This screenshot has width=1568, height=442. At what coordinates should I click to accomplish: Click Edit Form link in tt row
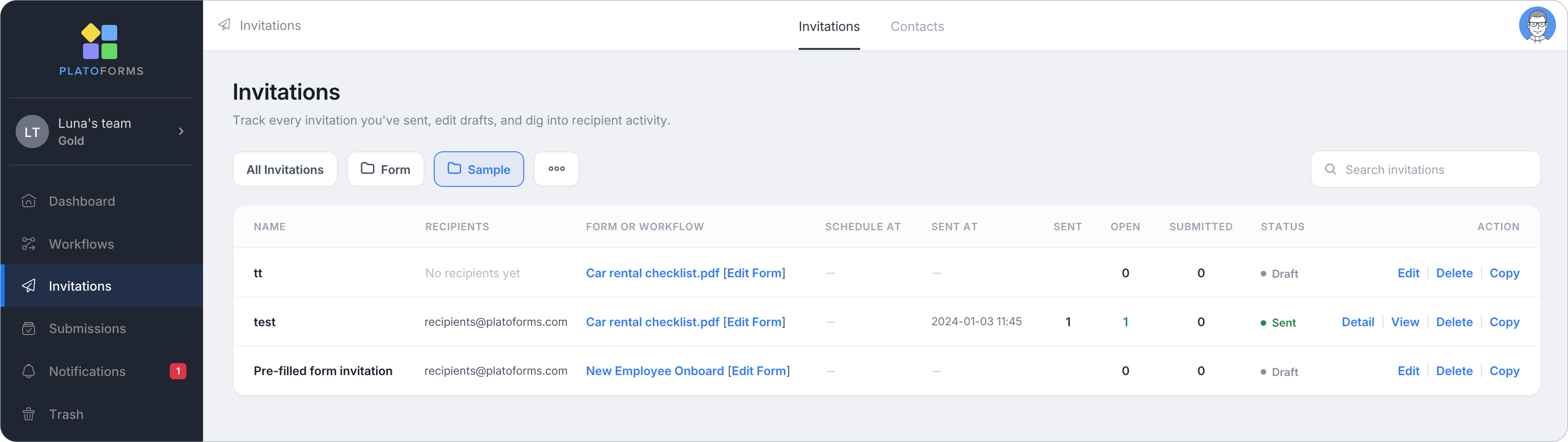[754, 273]
